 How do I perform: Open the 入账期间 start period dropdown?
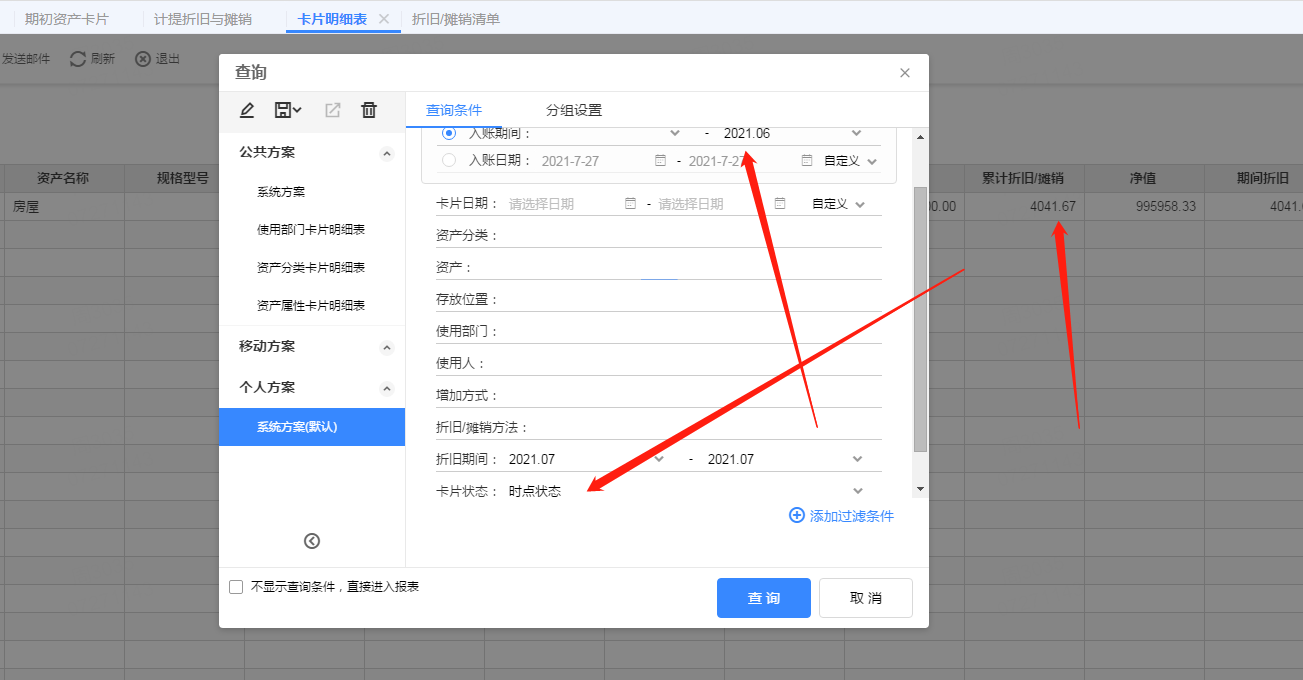[675, 133]
